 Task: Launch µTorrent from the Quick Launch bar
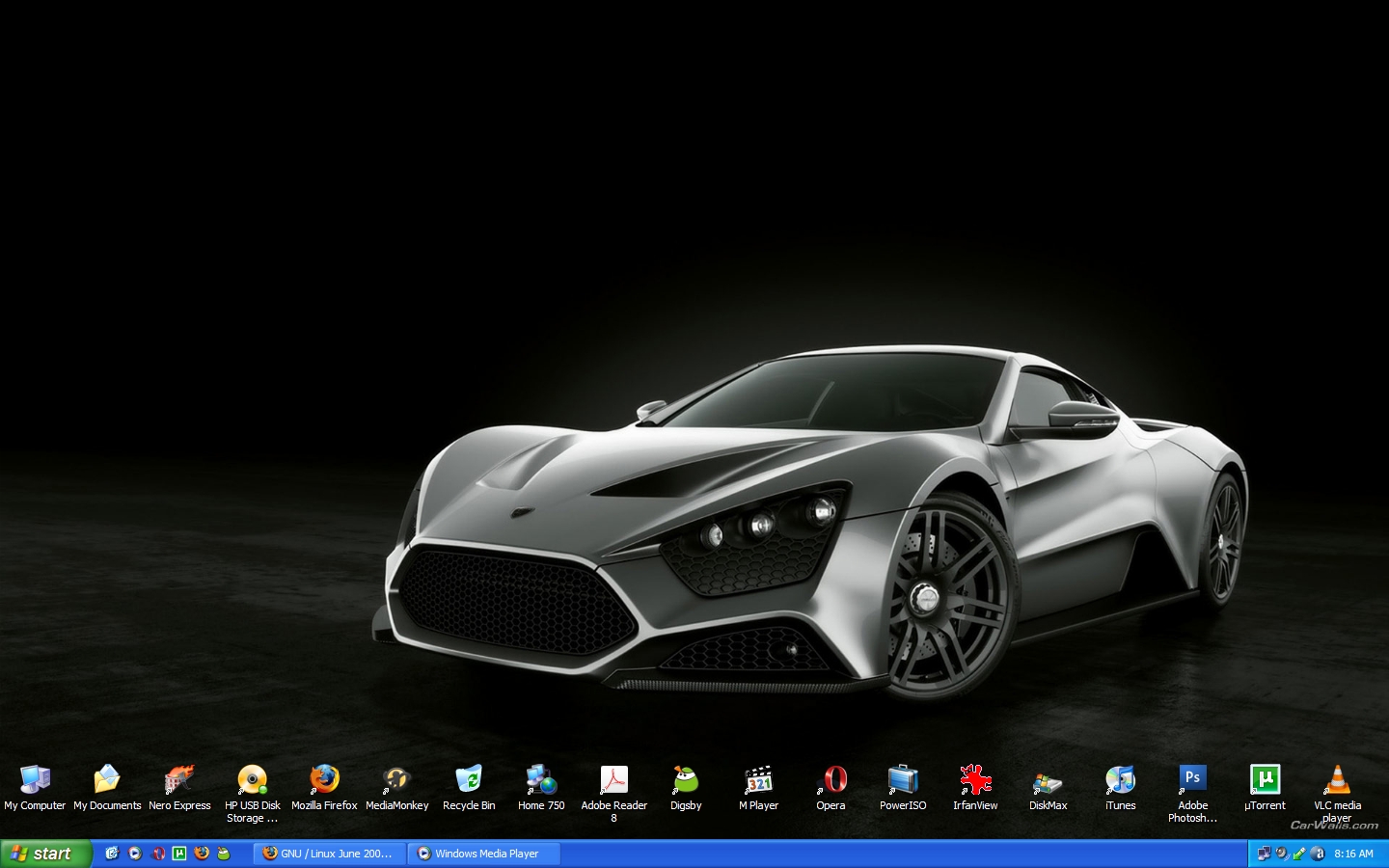coord(179,854)
